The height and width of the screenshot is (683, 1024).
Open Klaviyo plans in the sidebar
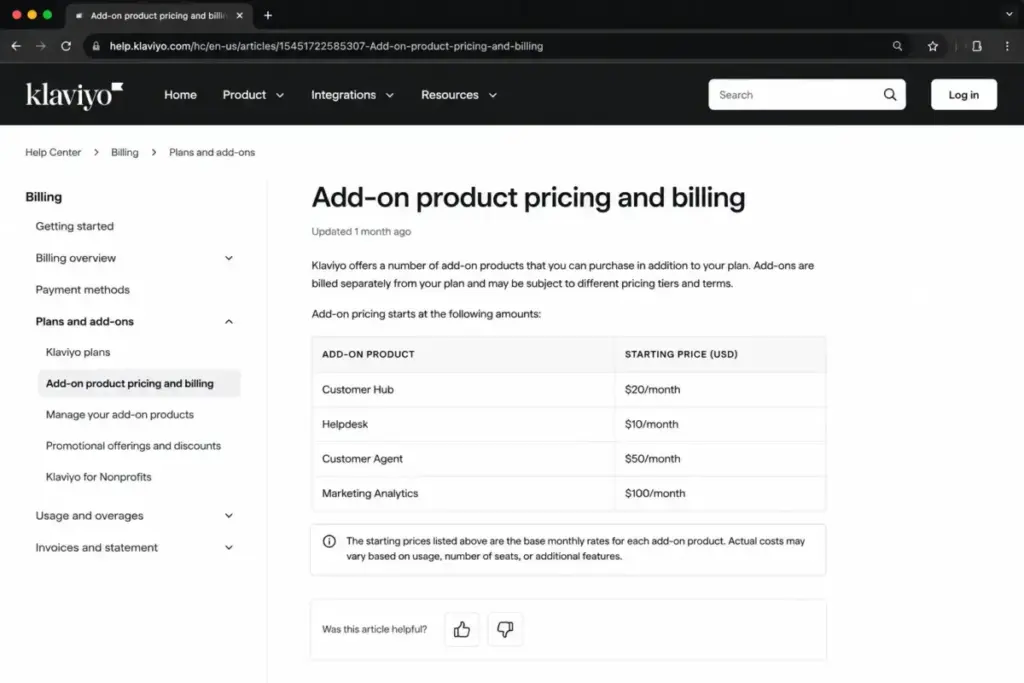click(78, 352)
